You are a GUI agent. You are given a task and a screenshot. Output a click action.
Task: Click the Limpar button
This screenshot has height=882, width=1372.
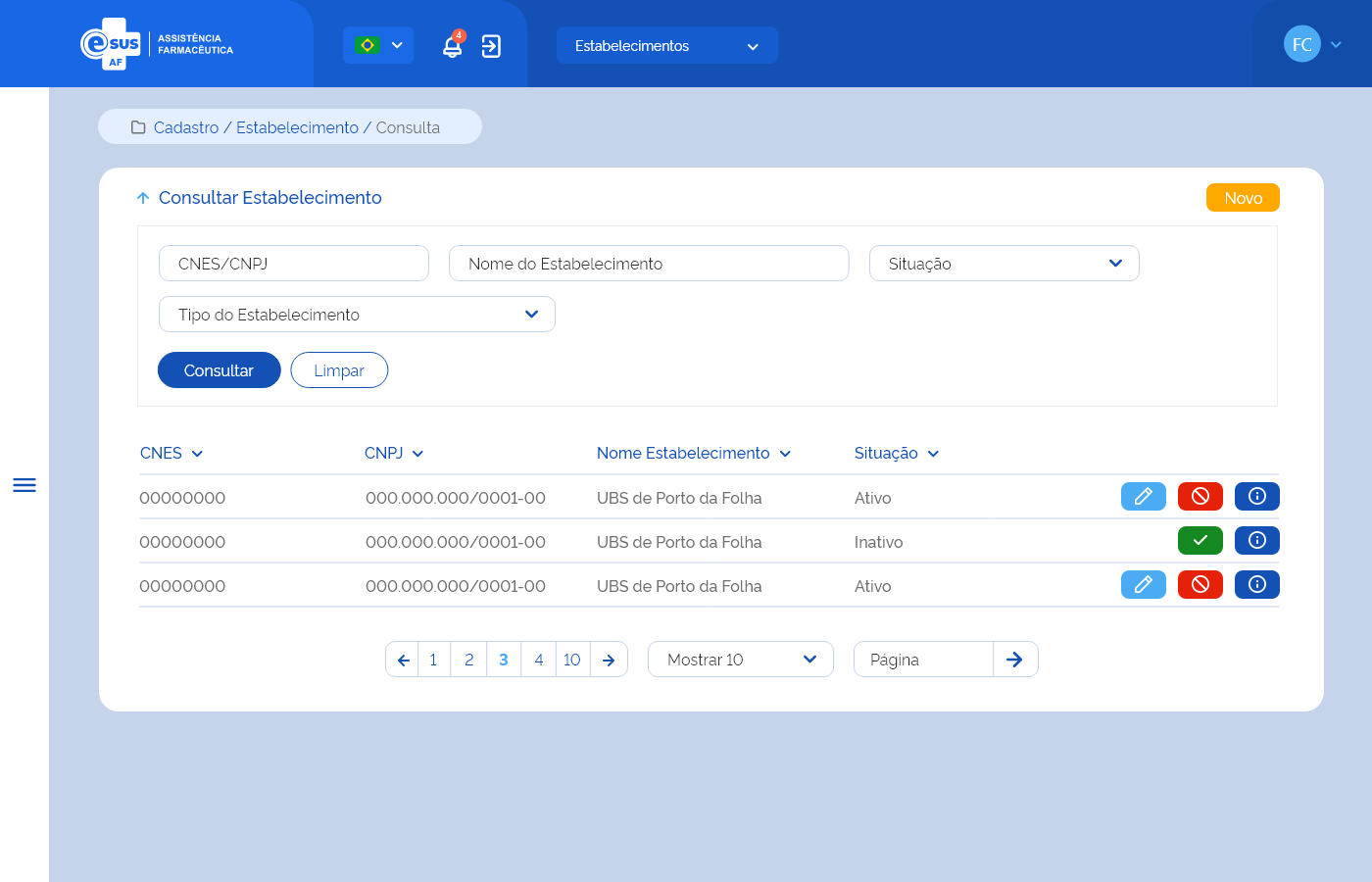click(x=339, y=370)
